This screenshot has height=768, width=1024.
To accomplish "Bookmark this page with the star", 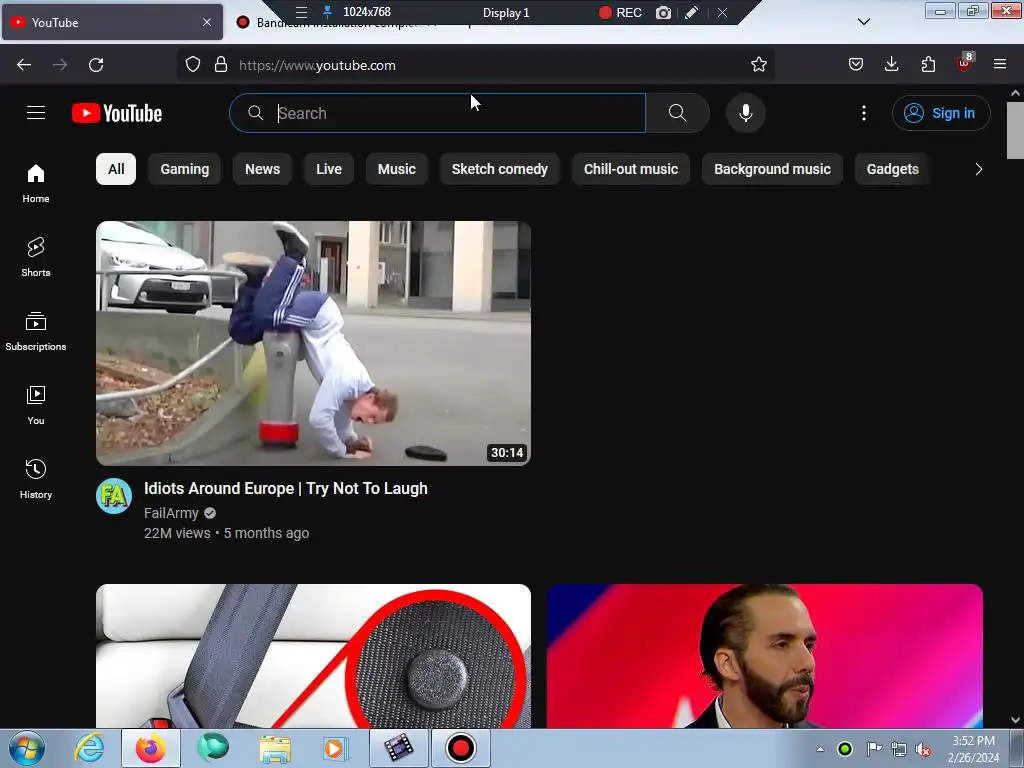I will [758, 65].
